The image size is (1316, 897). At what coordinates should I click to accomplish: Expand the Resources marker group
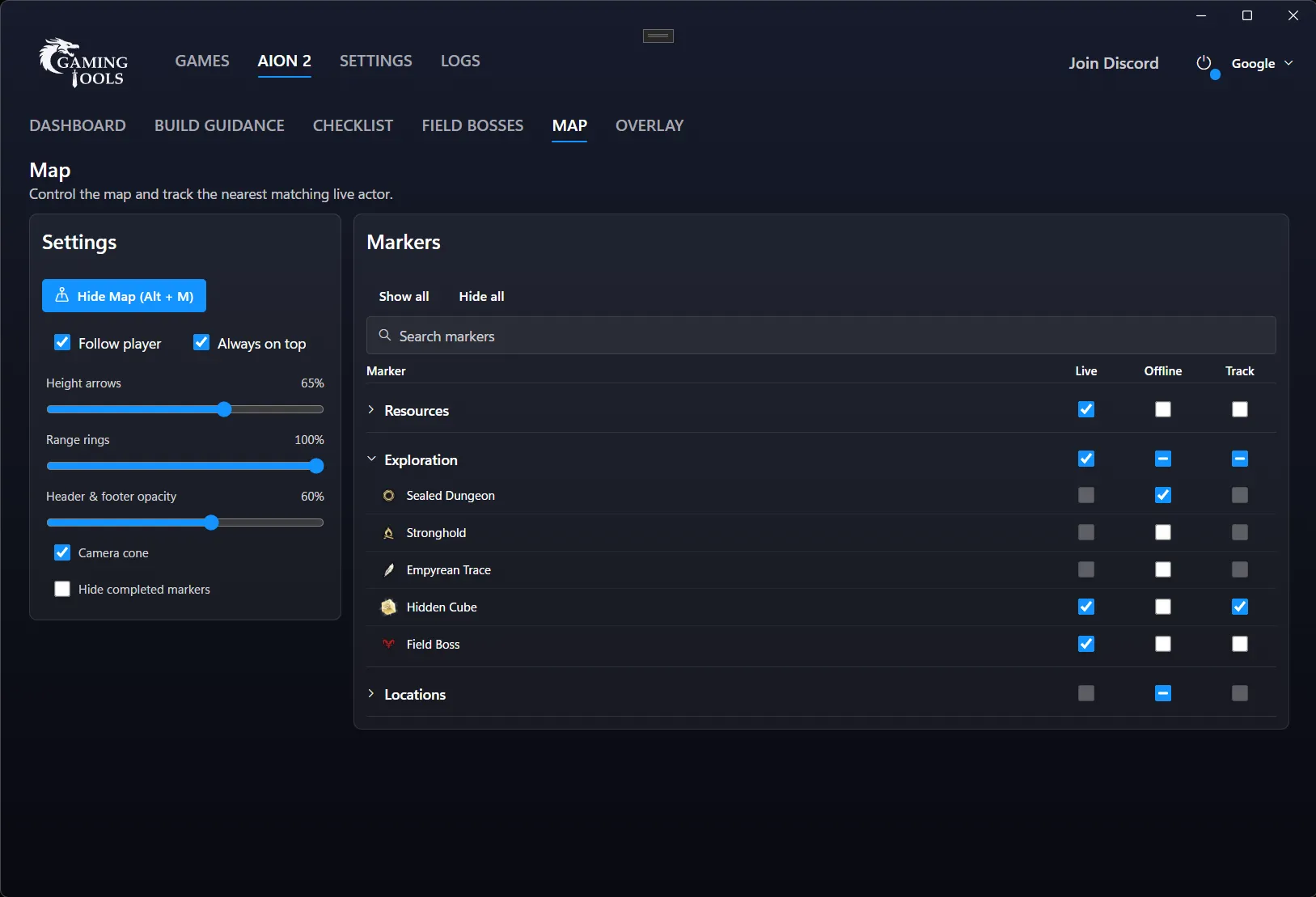point(371,410)
